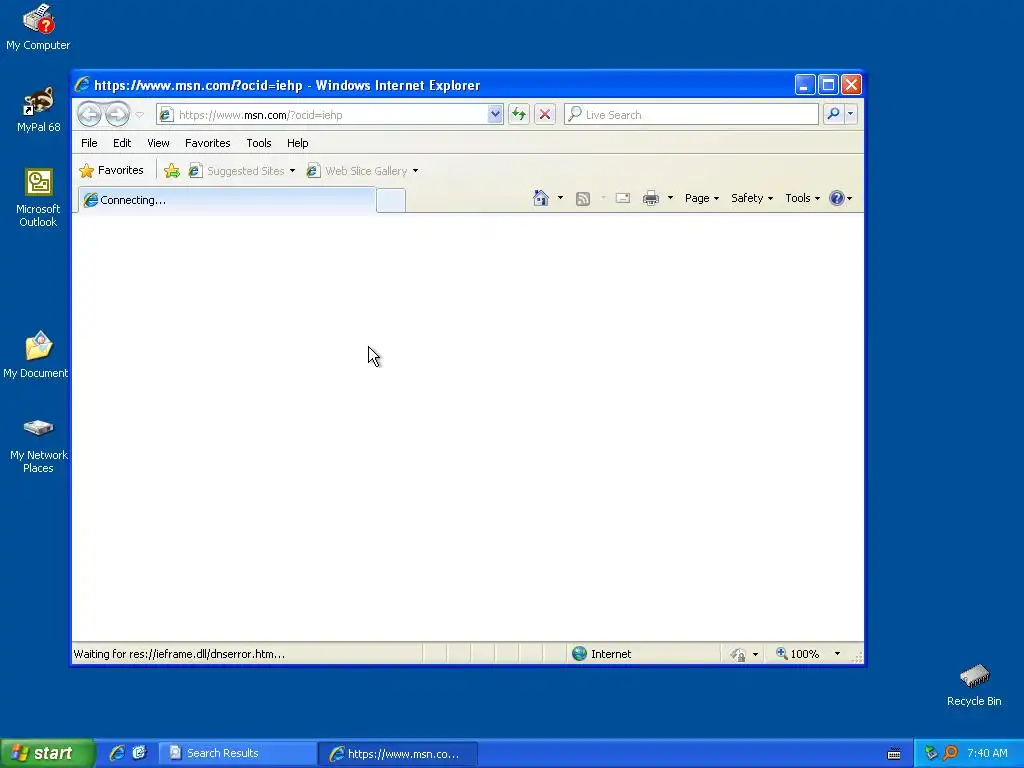
Task: Open the Tools command bar menu
Action: [803, 198]
